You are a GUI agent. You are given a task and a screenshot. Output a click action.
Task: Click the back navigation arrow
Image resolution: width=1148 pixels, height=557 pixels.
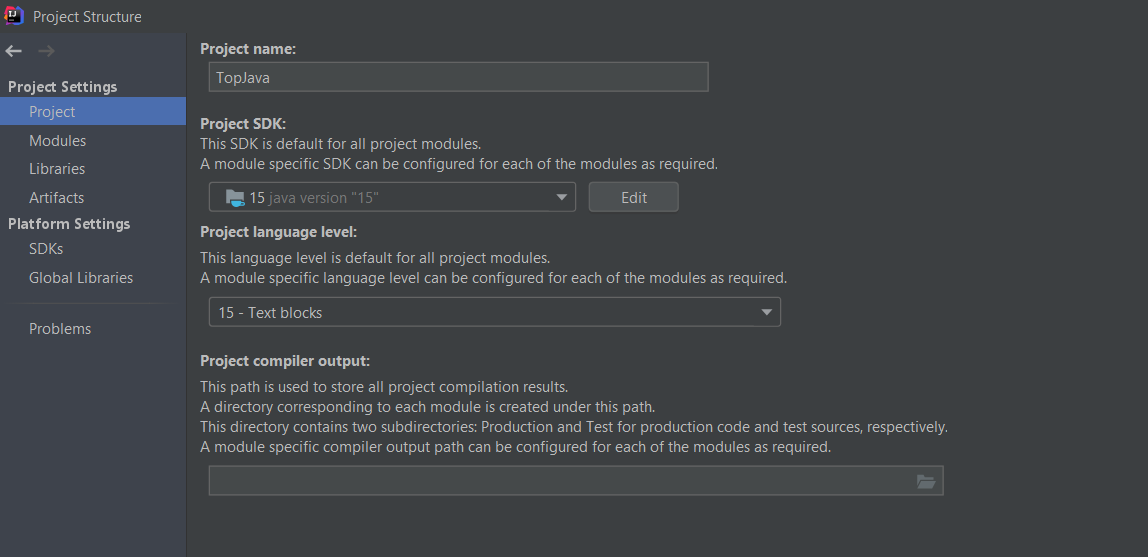(14, 51)
